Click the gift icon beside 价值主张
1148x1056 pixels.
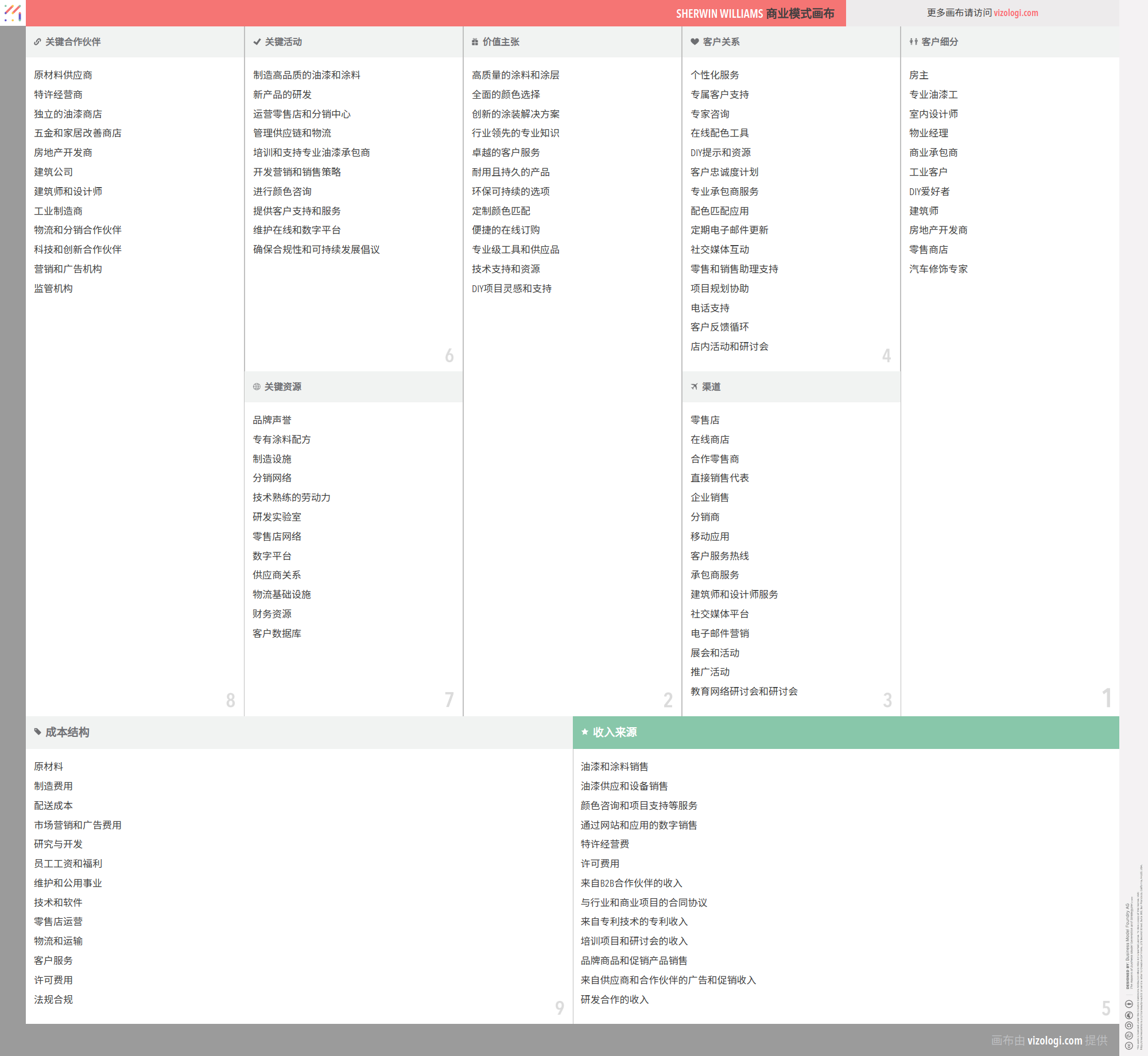click(475, 42)
